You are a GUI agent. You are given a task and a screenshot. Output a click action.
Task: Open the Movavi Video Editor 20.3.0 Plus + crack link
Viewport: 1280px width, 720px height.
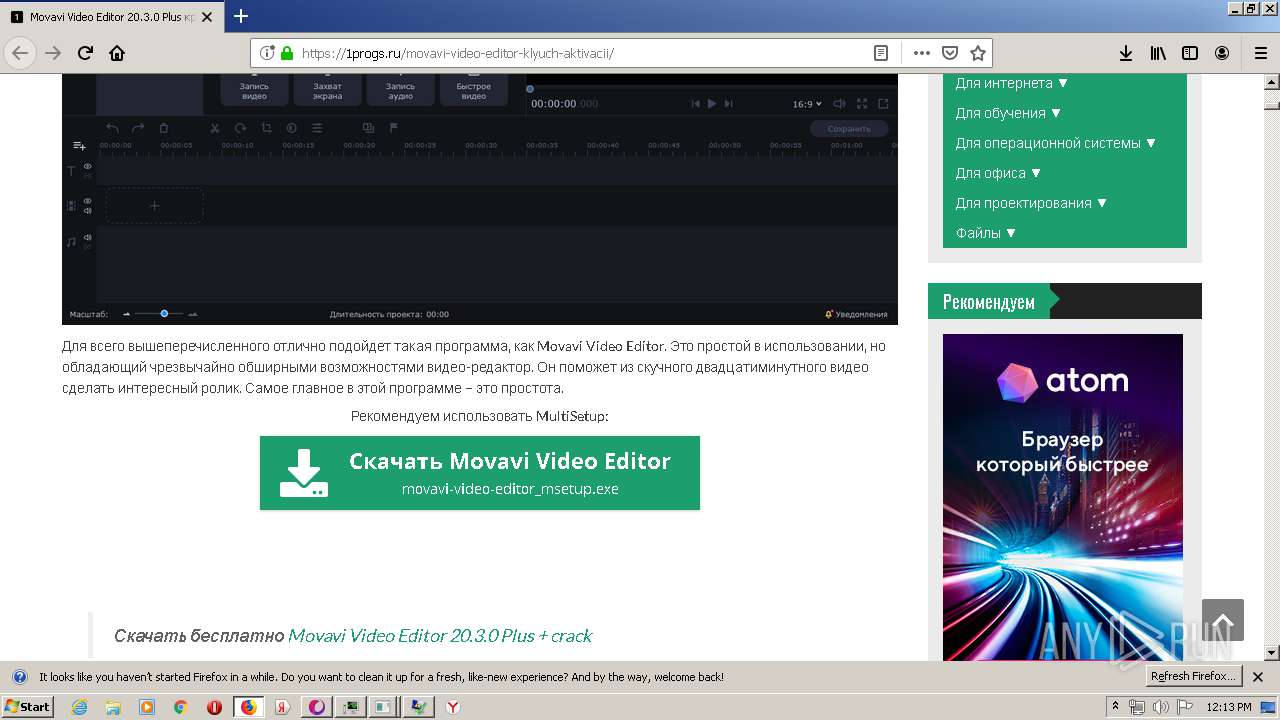440,636
